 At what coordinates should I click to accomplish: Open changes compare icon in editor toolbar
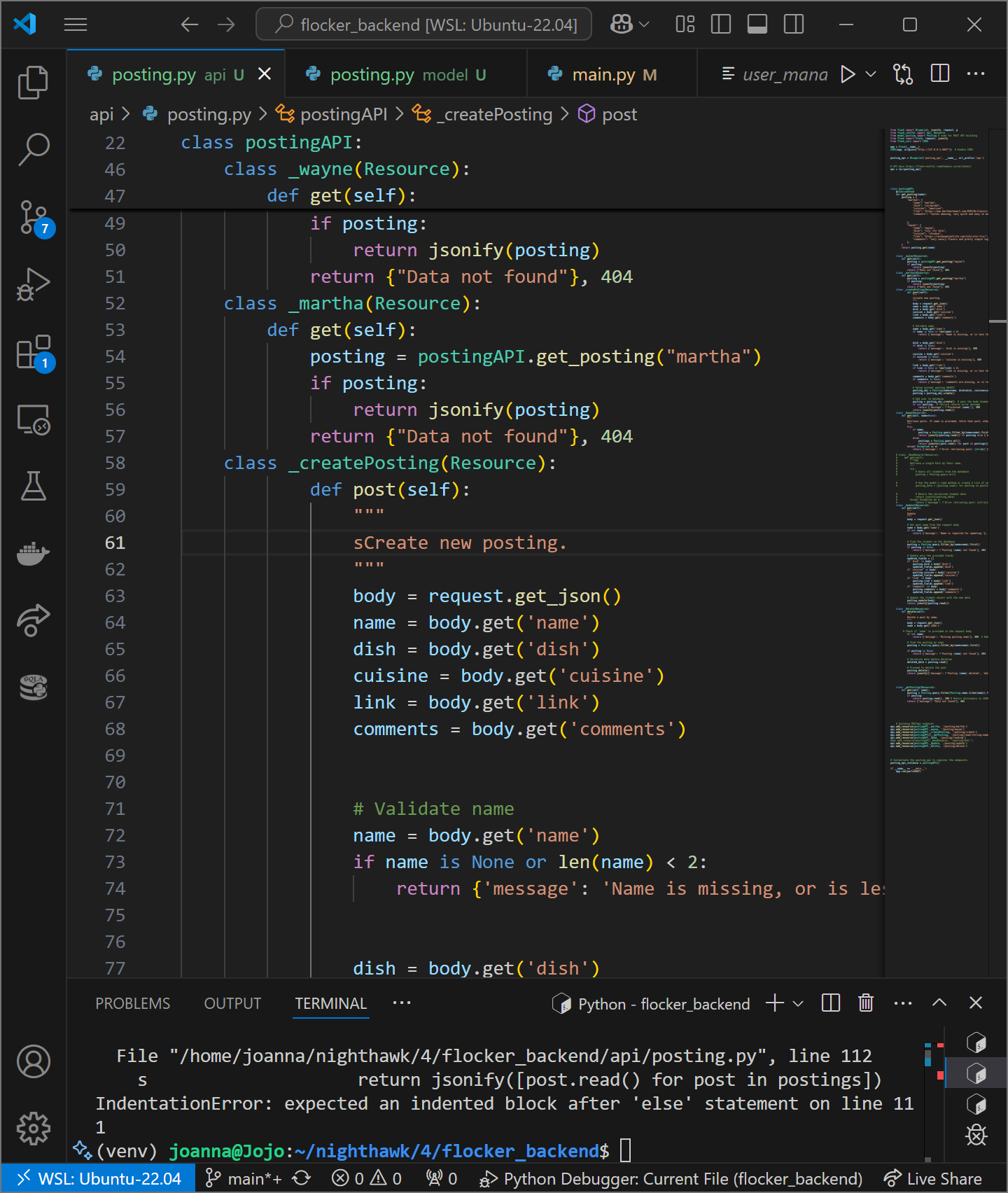pos(903,74)
